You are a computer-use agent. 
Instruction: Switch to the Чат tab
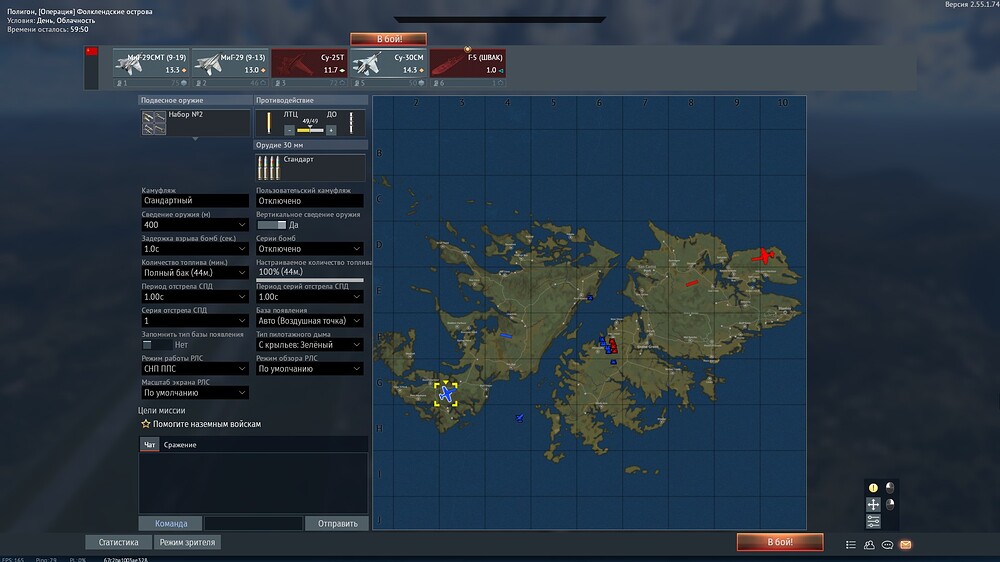pos(149,445)
